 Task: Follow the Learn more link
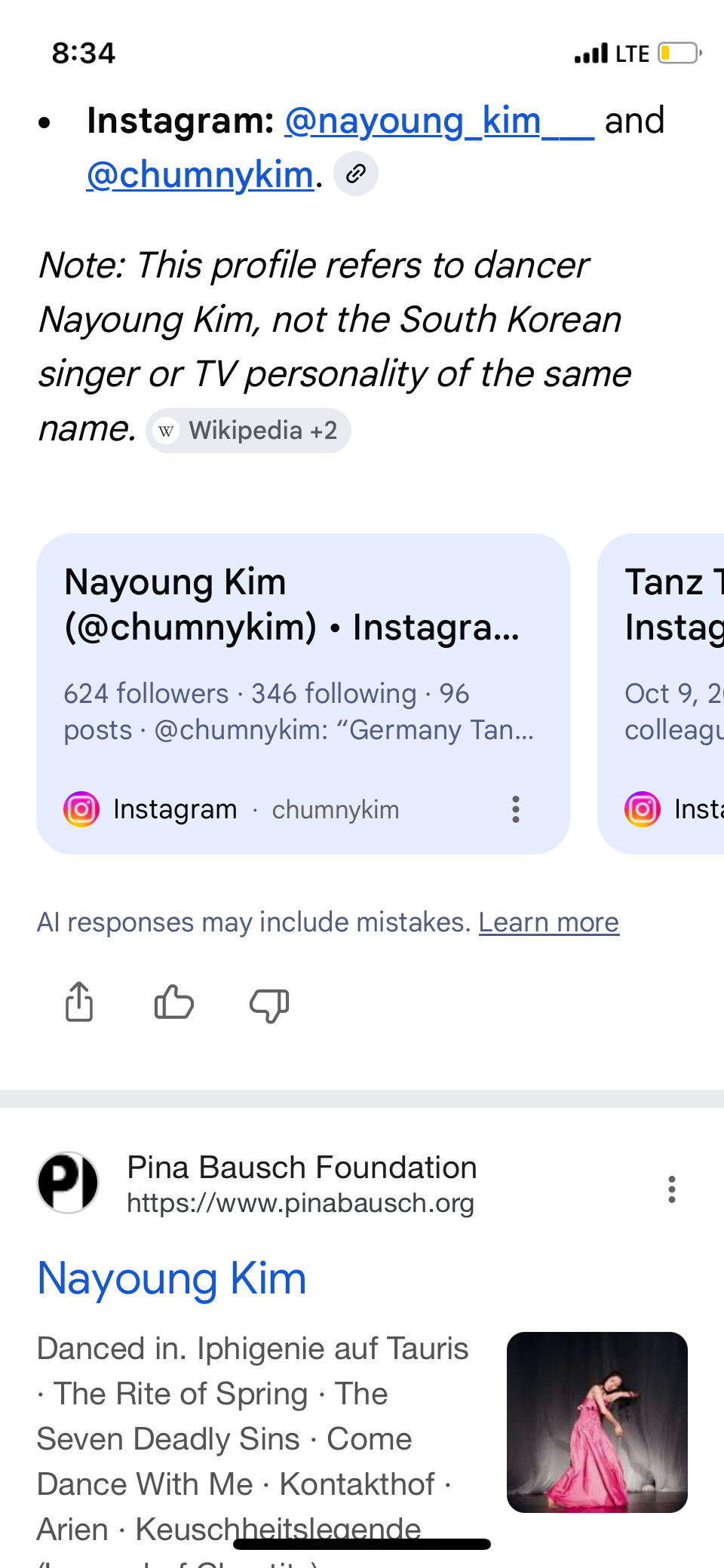(549, 922)
